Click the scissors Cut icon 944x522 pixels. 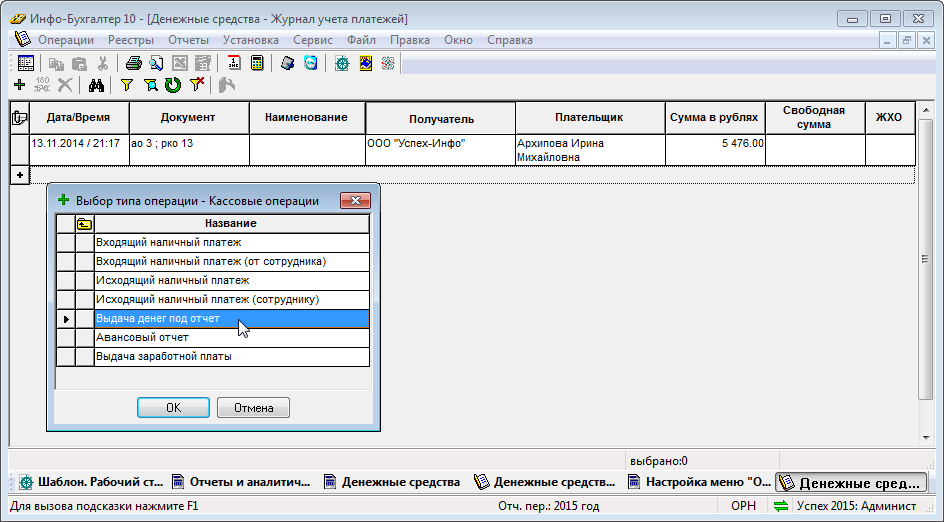pos(102,63)
